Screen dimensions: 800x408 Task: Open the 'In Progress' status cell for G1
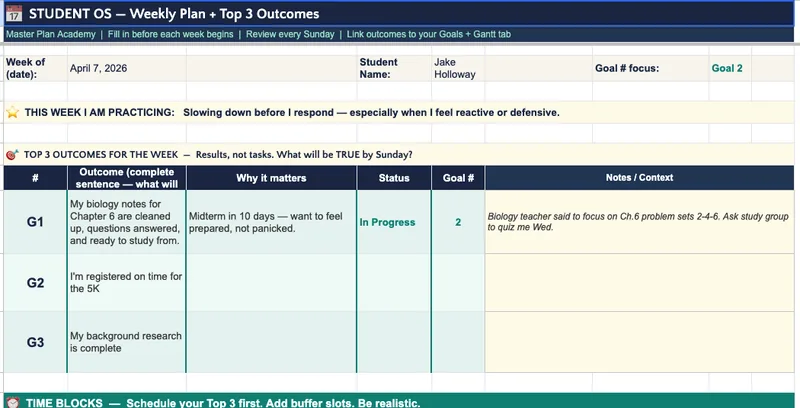394,222
